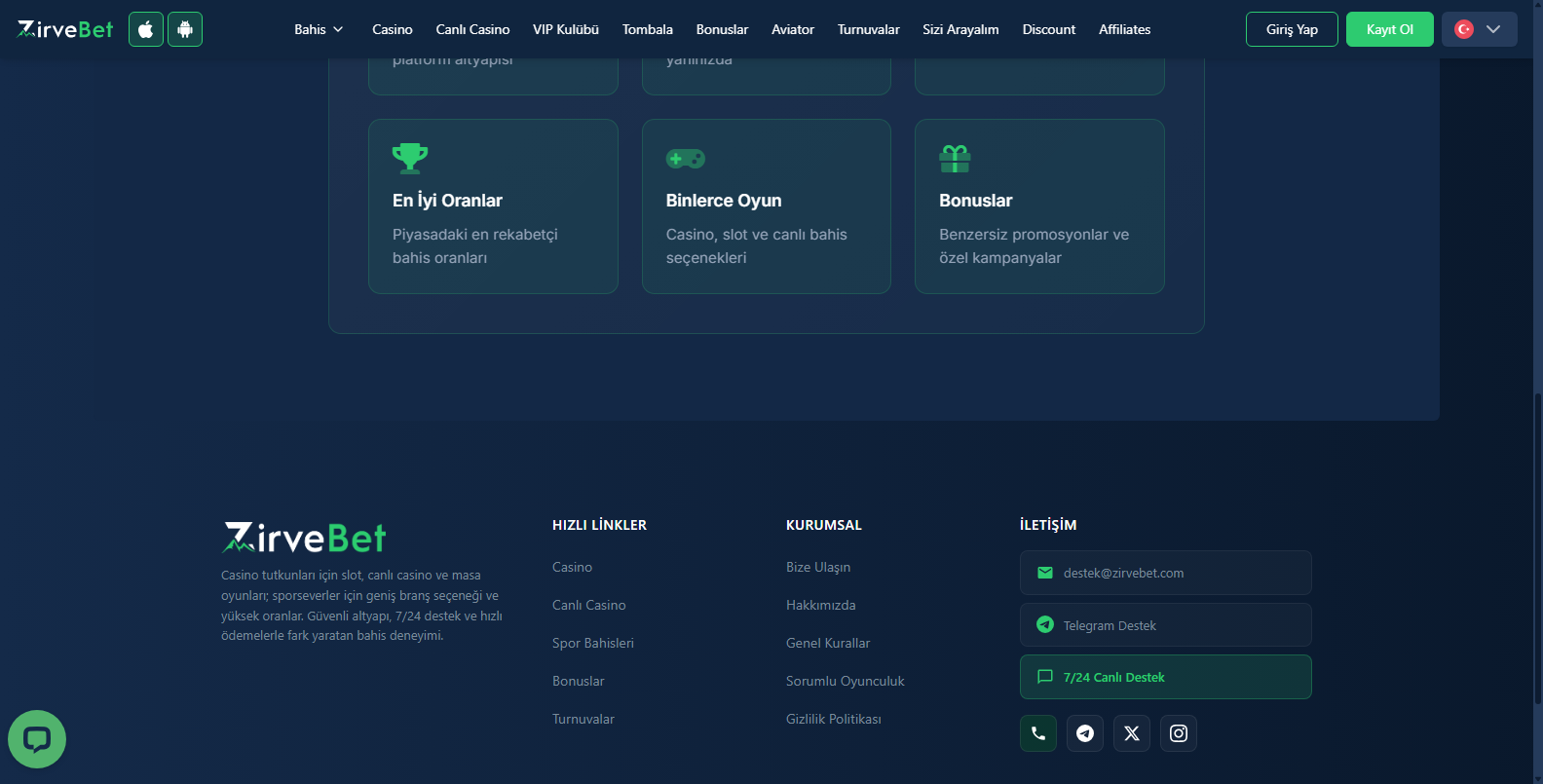Image resolution: width=1543 pixels, height=784 pixels.
Task: Open footer Canlı Casino link
Action: (589, 605)
